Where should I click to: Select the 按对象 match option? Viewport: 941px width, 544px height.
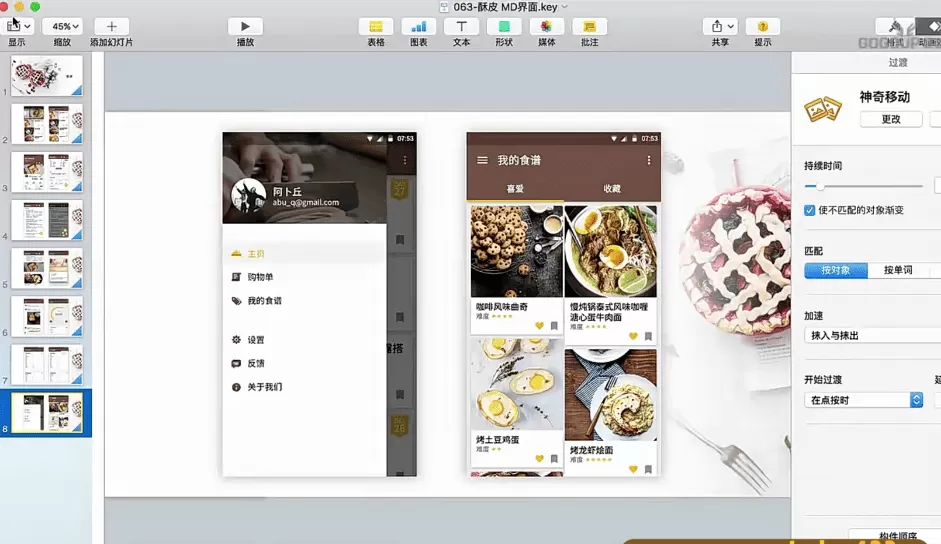(x=836, y=270)
